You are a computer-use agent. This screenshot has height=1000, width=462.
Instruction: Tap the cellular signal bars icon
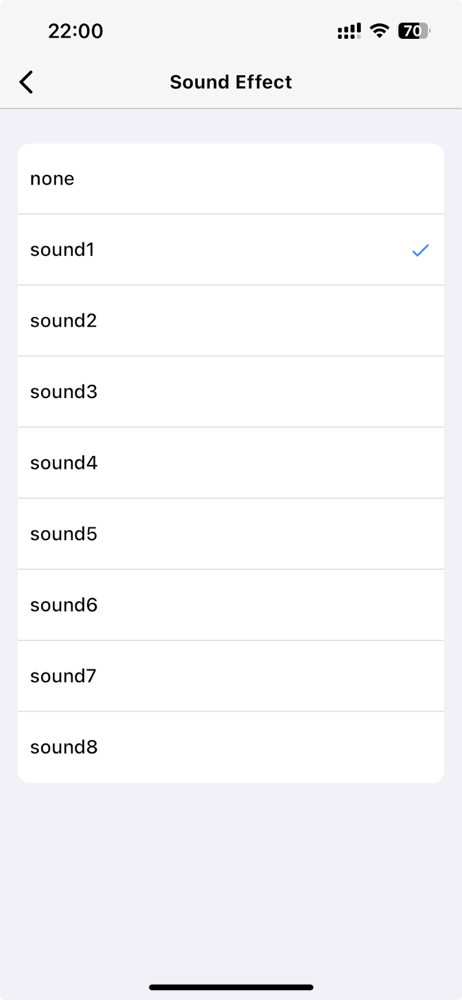click(x=349, y=31)
